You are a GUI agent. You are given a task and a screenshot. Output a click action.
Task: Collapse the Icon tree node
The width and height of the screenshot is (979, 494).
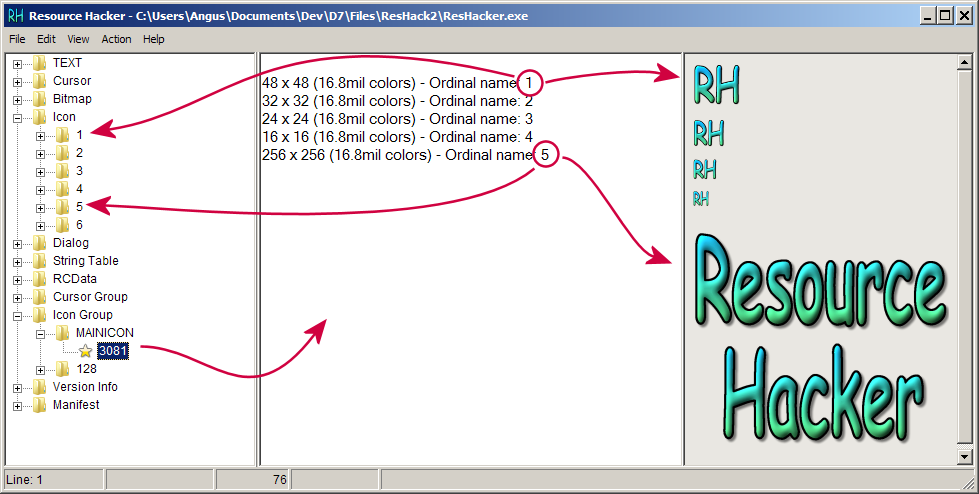tap(18, 117)
